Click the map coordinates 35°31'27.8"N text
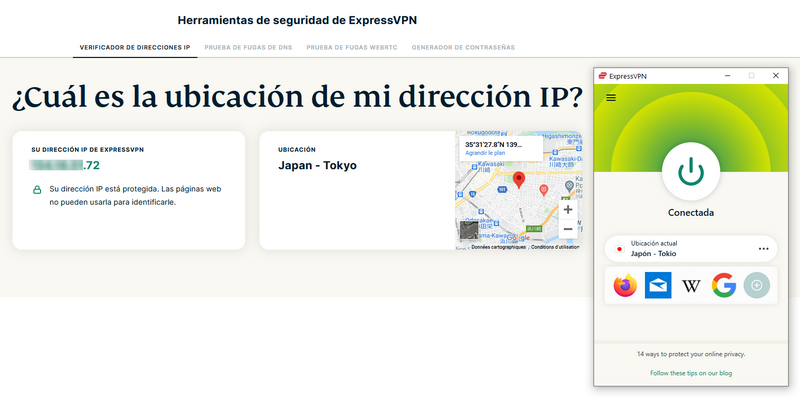The height and width of the screenshot is (402, 800). (493, 144)
